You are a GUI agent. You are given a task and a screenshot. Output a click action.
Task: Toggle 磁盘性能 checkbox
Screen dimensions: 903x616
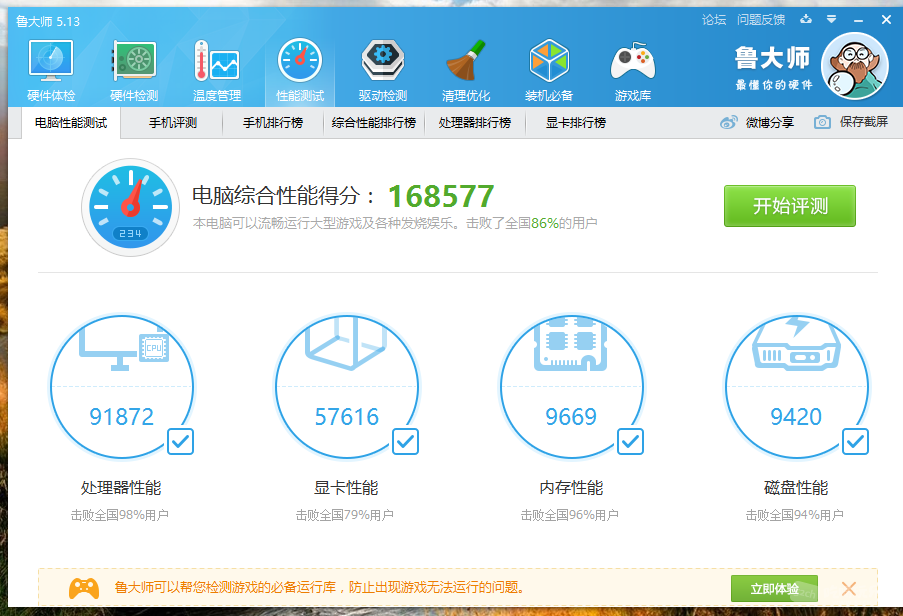coord(855,442)
